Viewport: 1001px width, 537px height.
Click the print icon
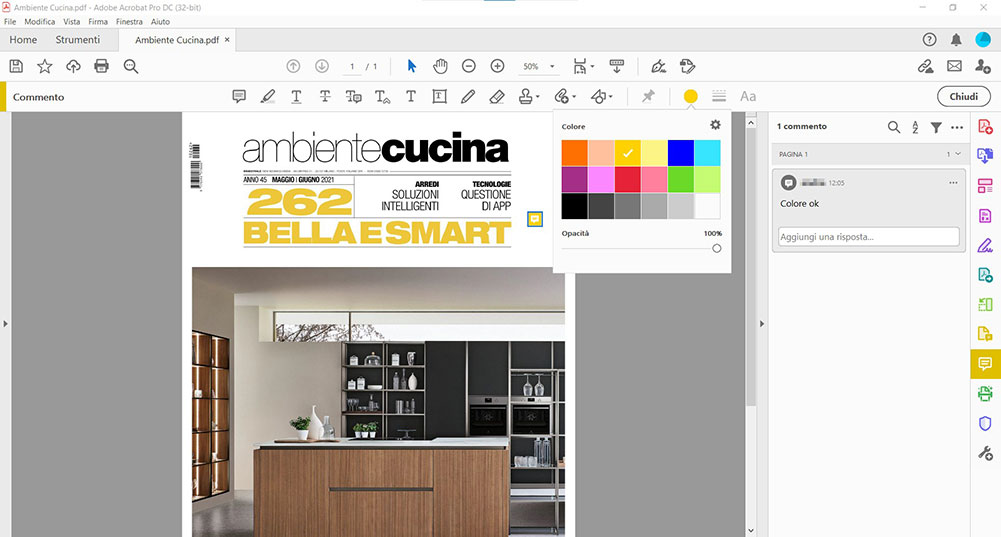[101, 66]
